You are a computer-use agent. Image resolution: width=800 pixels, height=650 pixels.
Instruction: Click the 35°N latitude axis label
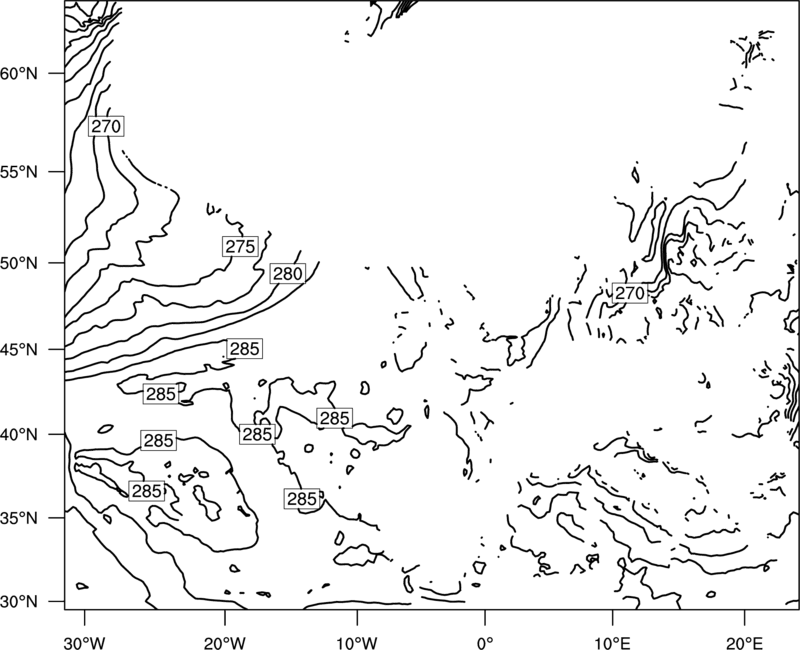(19, 518)
